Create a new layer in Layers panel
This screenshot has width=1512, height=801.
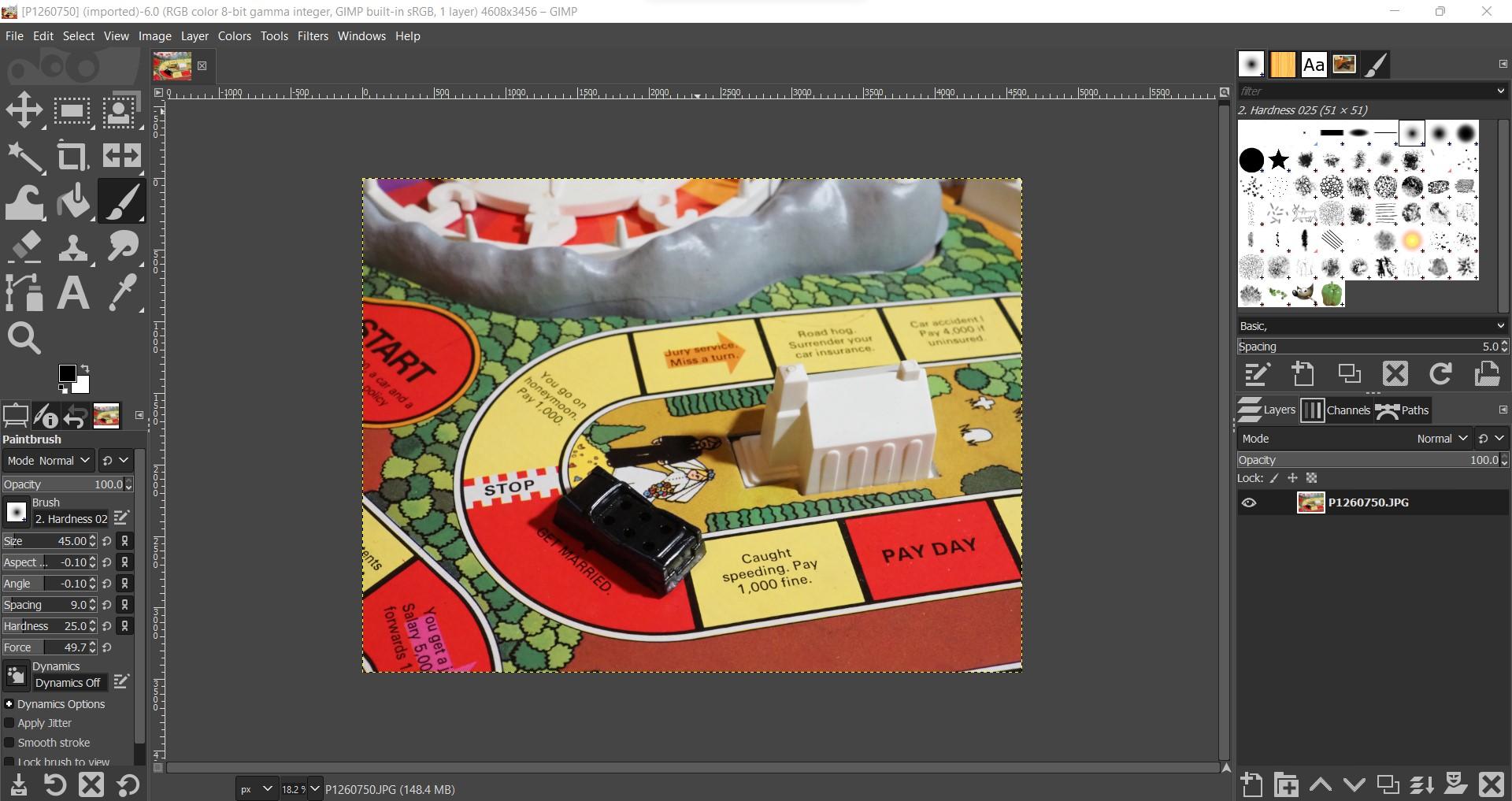point(1251,784)
